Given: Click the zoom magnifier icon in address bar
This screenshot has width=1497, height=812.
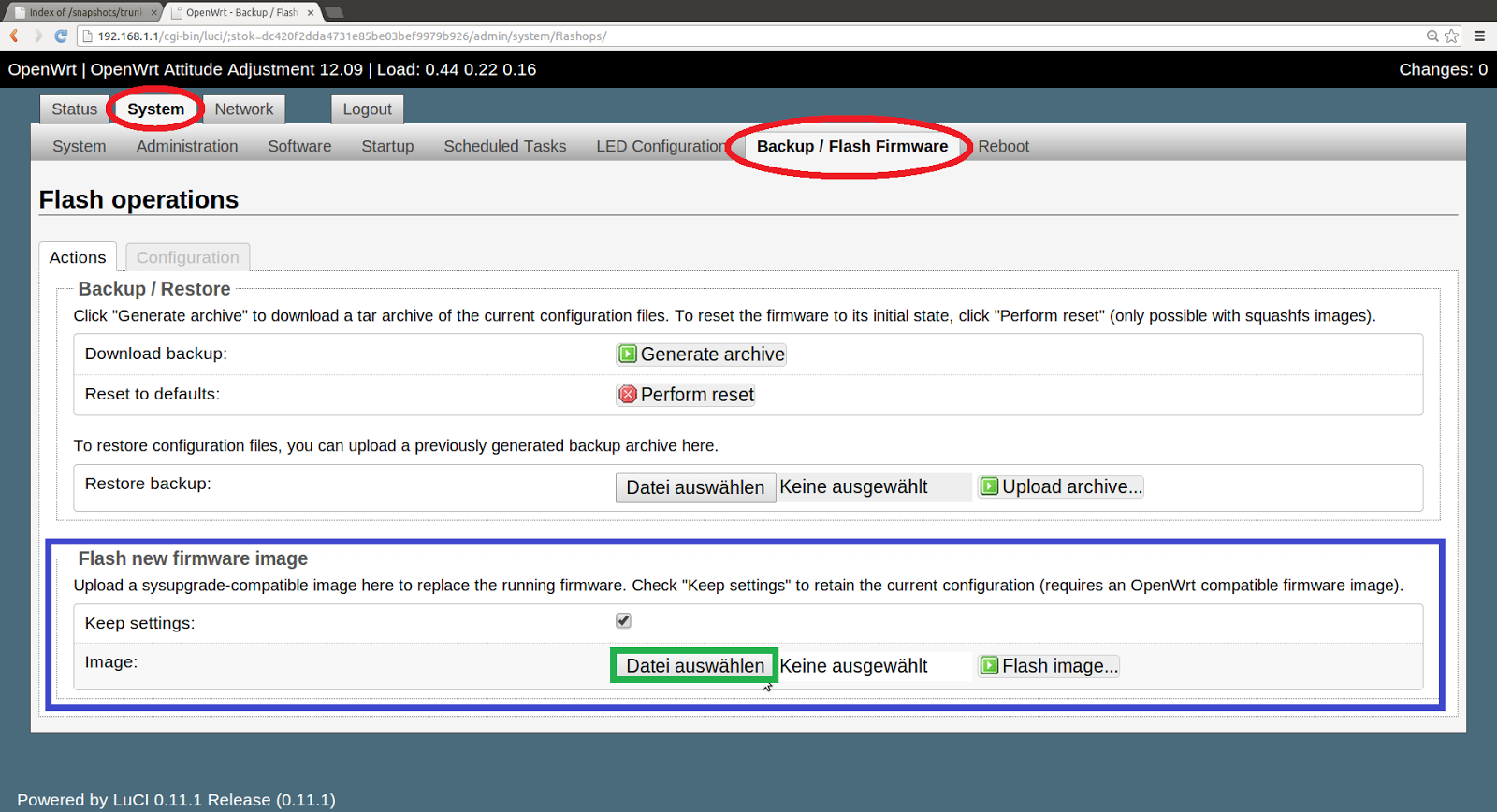Looking at the screenshot, I should click(x=1432, y=36).
